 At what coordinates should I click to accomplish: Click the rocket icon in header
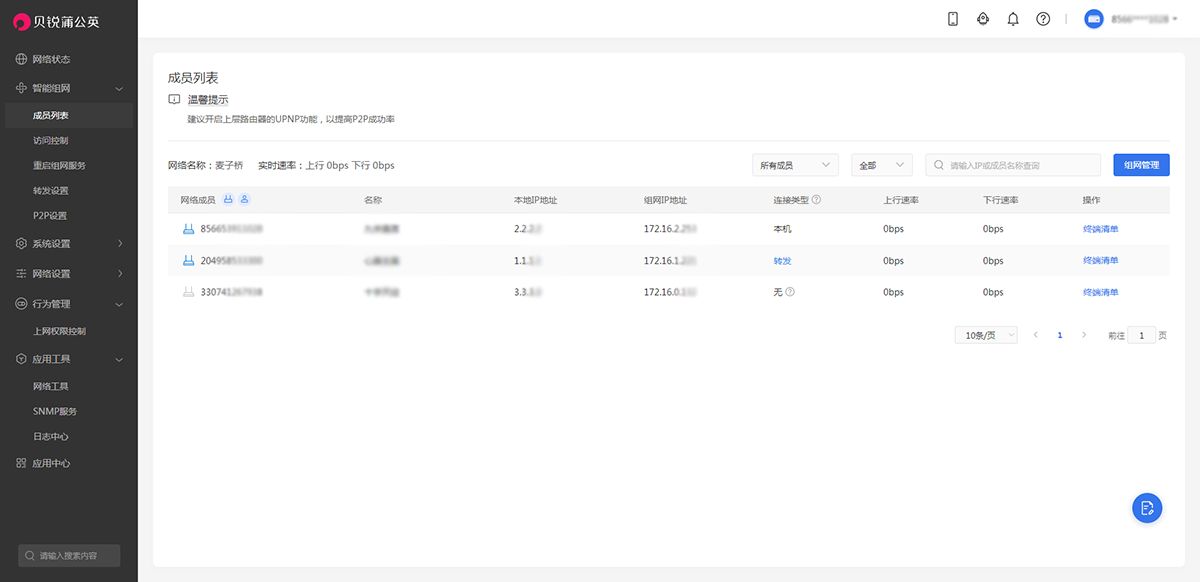pos(983,19)
